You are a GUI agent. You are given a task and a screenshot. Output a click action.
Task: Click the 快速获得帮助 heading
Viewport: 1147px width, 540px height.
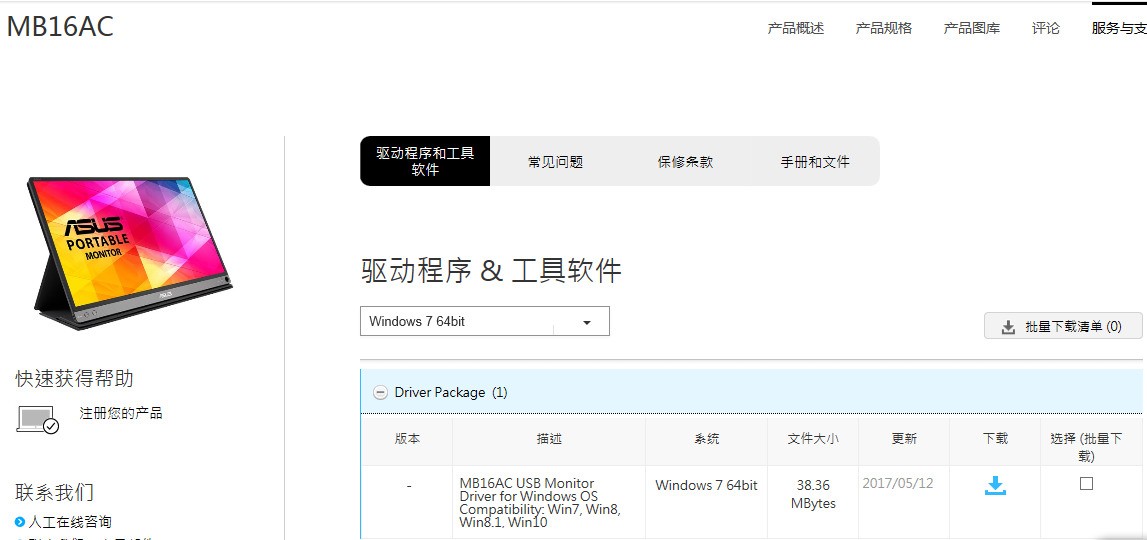pos(75,378)
